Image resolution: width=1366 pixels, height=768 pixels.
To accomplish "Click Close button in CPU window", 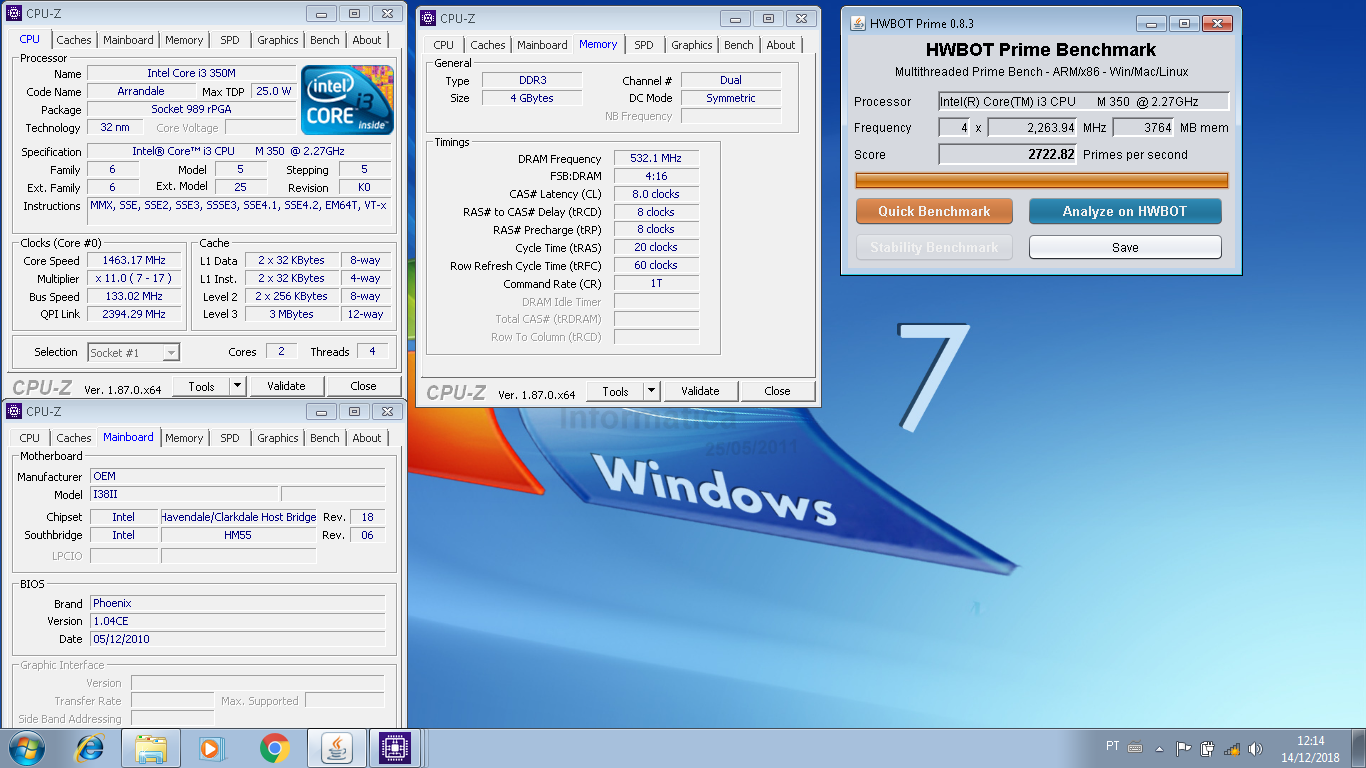I will [363, 386].
